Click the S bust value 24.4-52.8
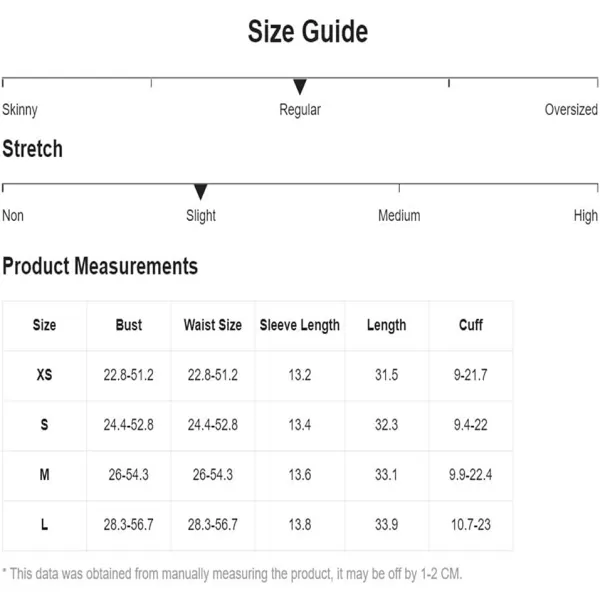This screenshot has width=600, height=600. tap(129, 425)
